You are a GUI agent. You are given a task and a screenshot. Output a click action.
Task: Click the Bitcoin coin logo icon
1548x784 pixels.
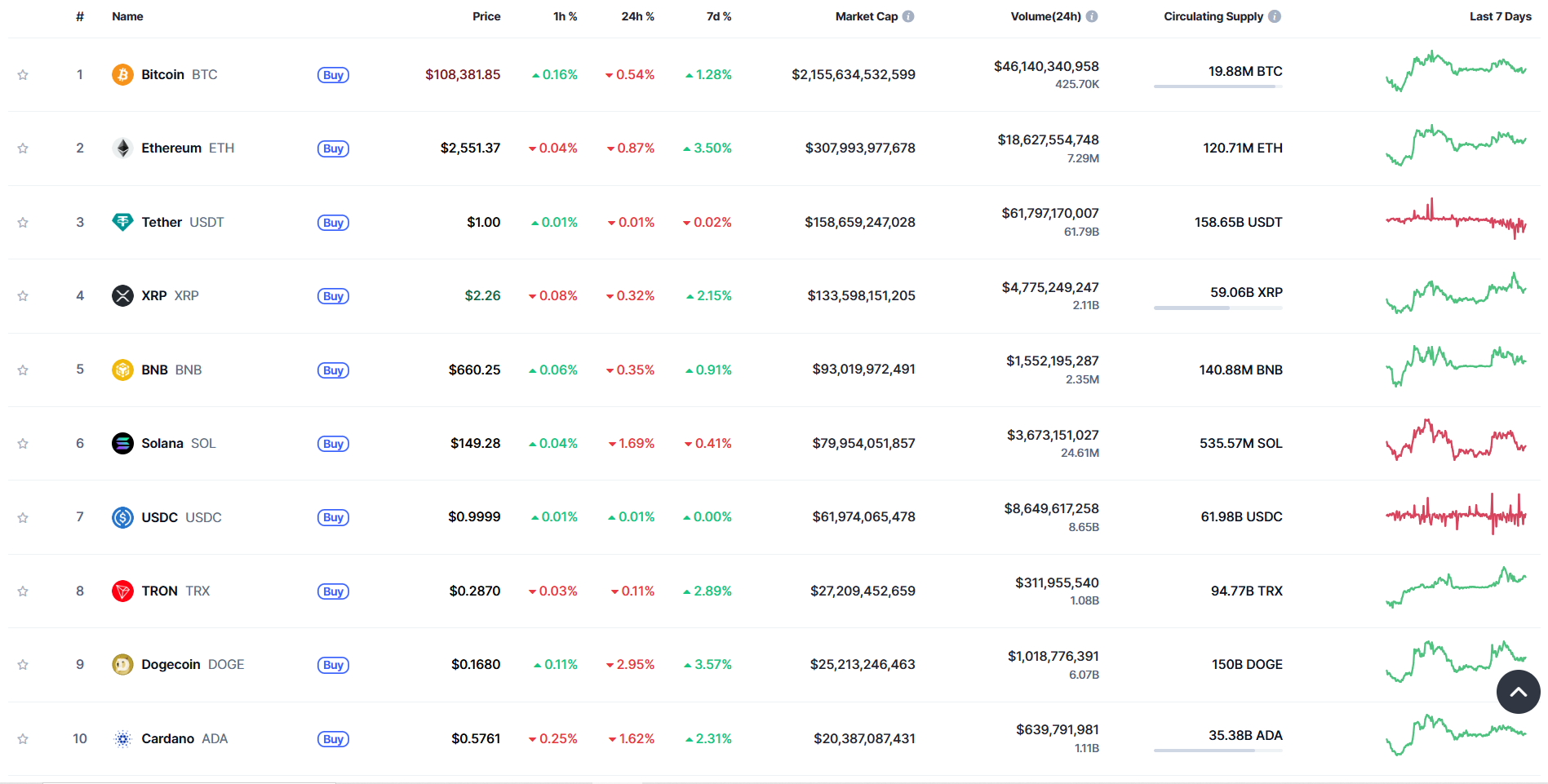(122, 75)
